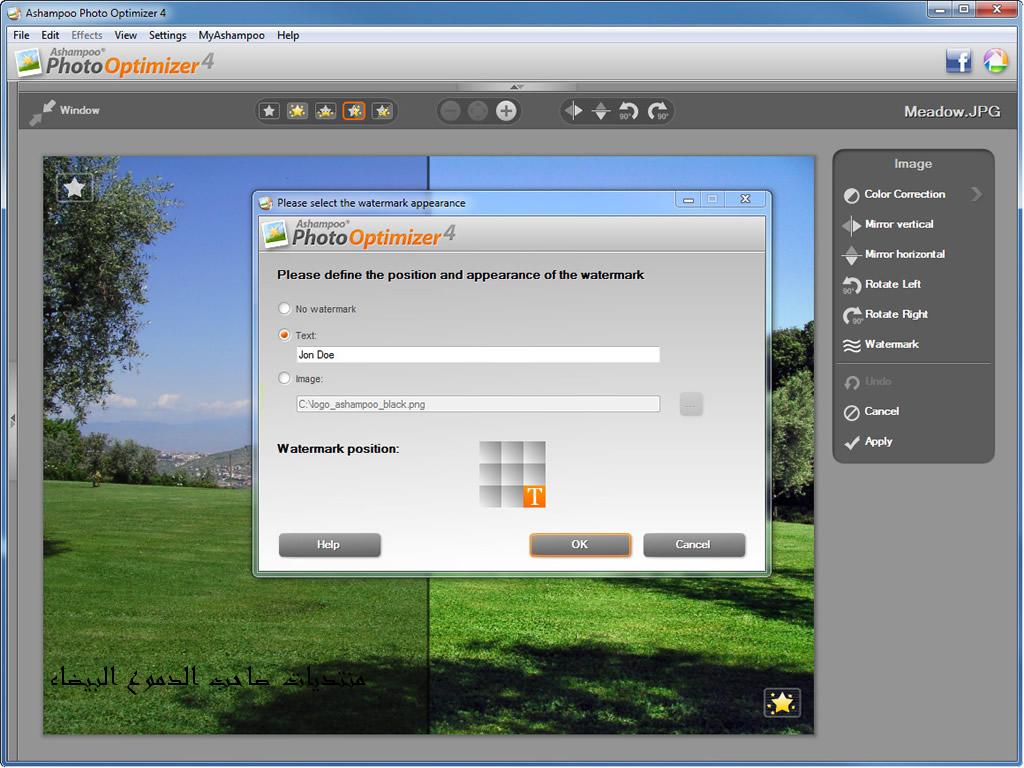The image size is (1024, 768).
Task: Set watermark position to top-left cell
Action: [490, 452]
